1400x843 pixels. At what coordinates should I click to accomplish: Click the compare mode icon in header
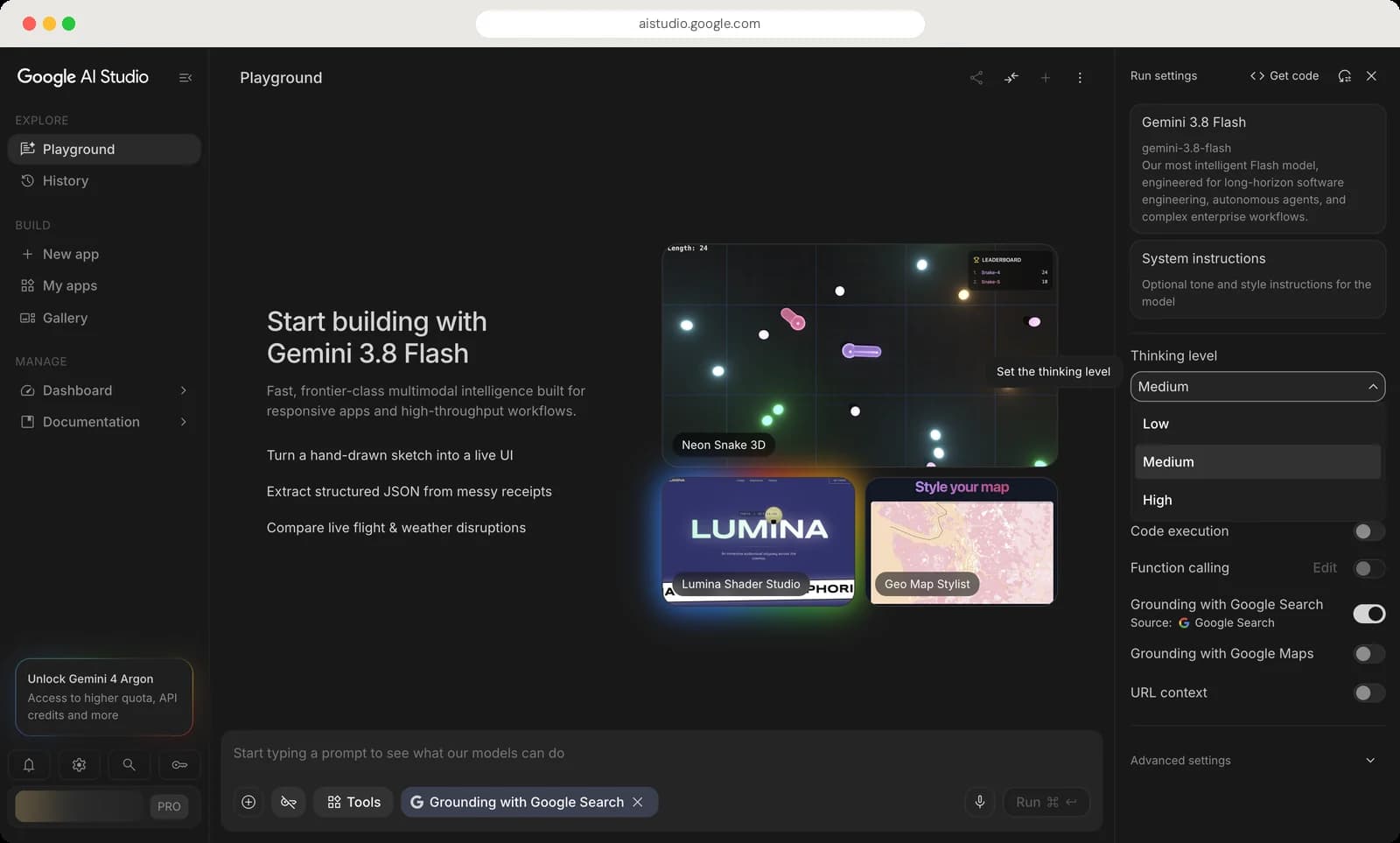(x=1011, y=78)
